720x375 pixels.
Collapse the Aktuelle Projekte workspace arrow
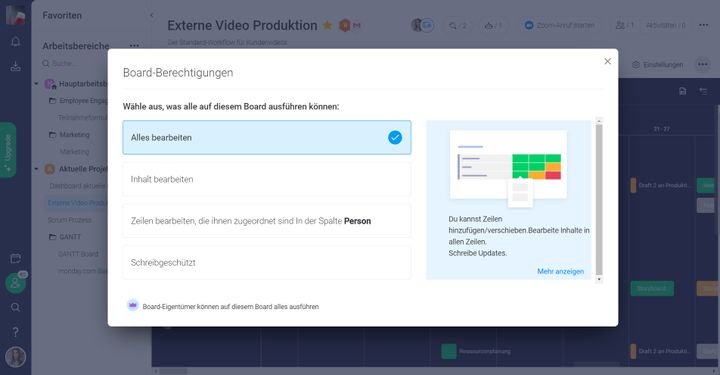coord(36,169)
